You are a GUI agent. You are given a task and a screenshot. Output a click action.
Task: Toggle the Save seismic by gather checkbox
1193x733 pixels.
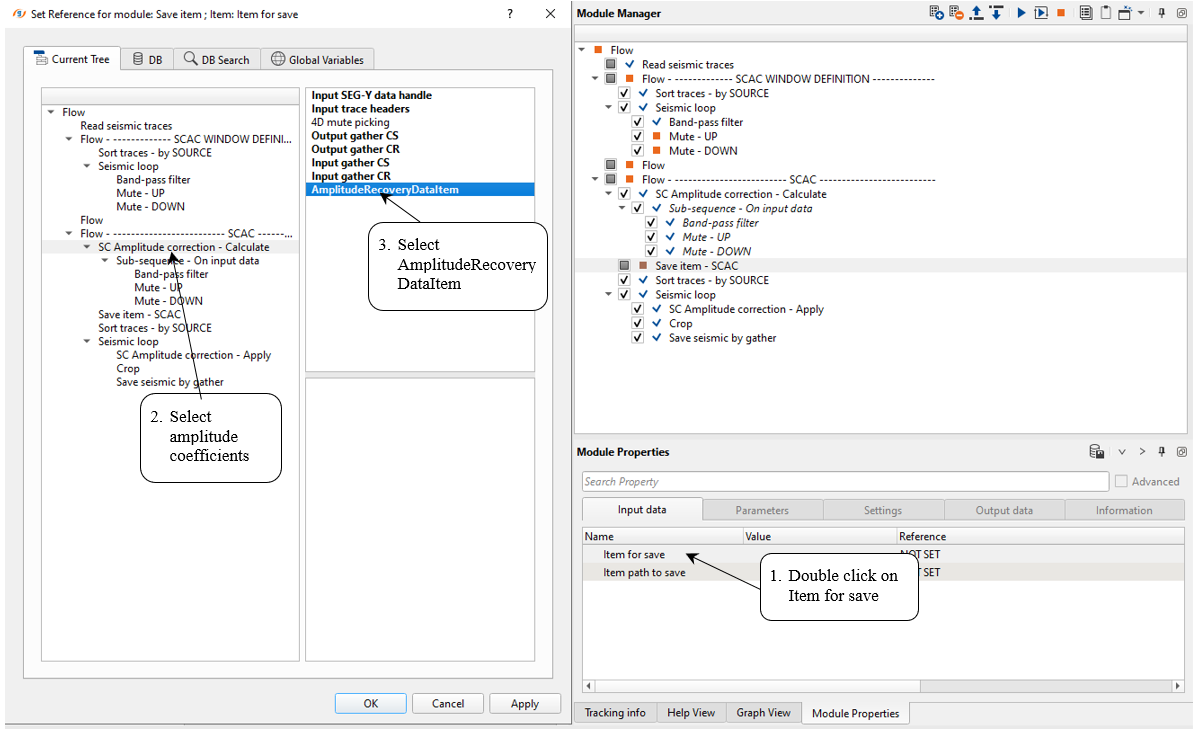point(638,338)
